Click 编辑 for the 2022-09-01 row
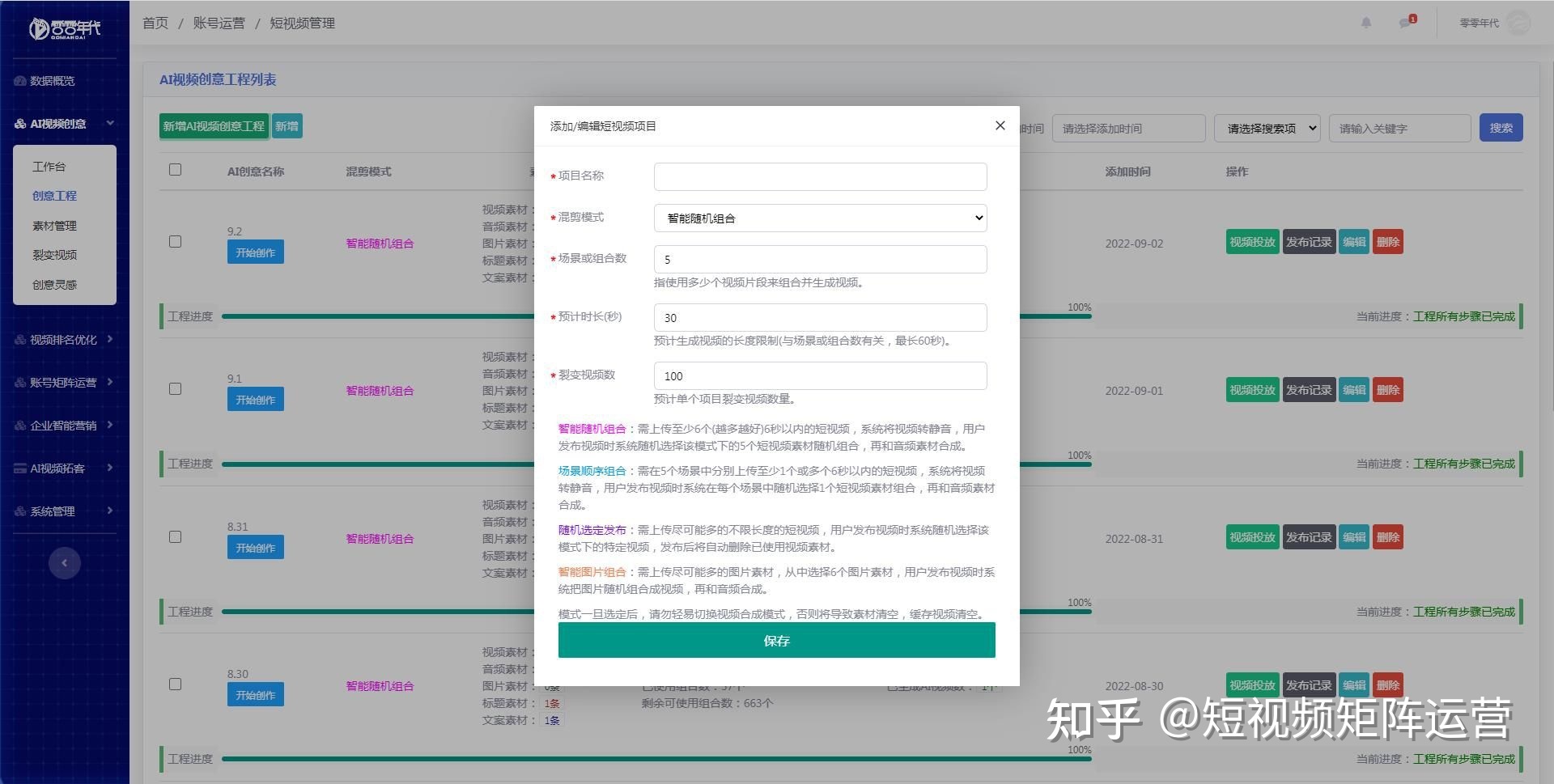This screenshot has width=1554, height=784. tap(1354, 390)
